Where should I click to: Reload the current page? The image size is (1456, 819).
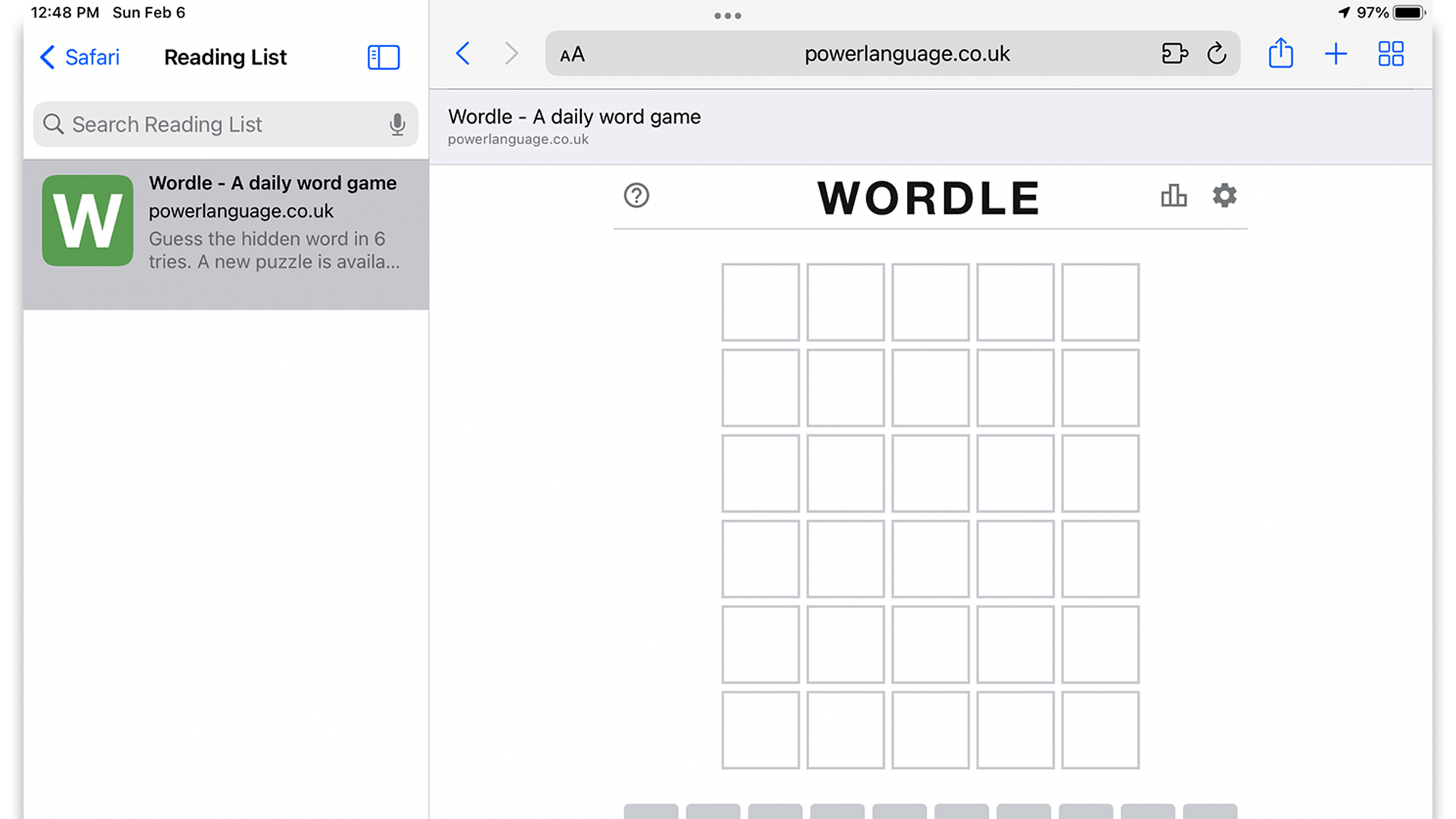coord(1216,54)
